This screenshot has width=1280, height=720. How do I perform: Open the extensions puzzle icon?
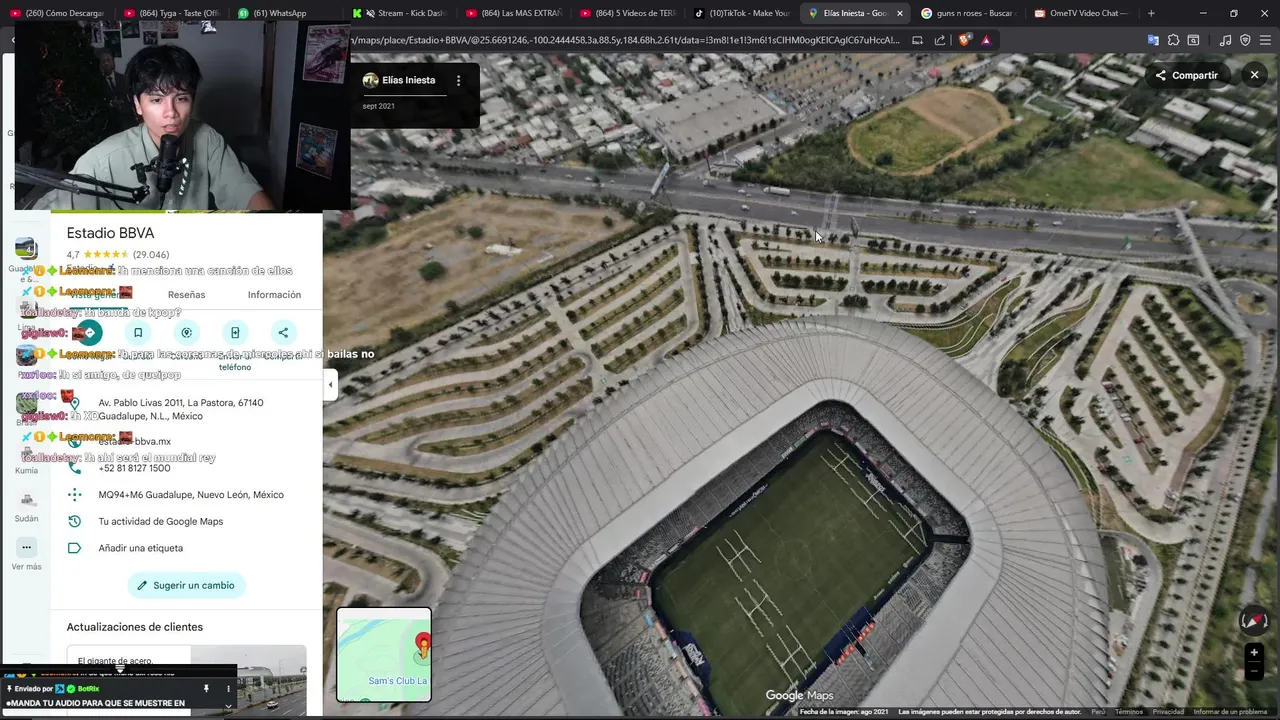click(x=1173, y=40)
